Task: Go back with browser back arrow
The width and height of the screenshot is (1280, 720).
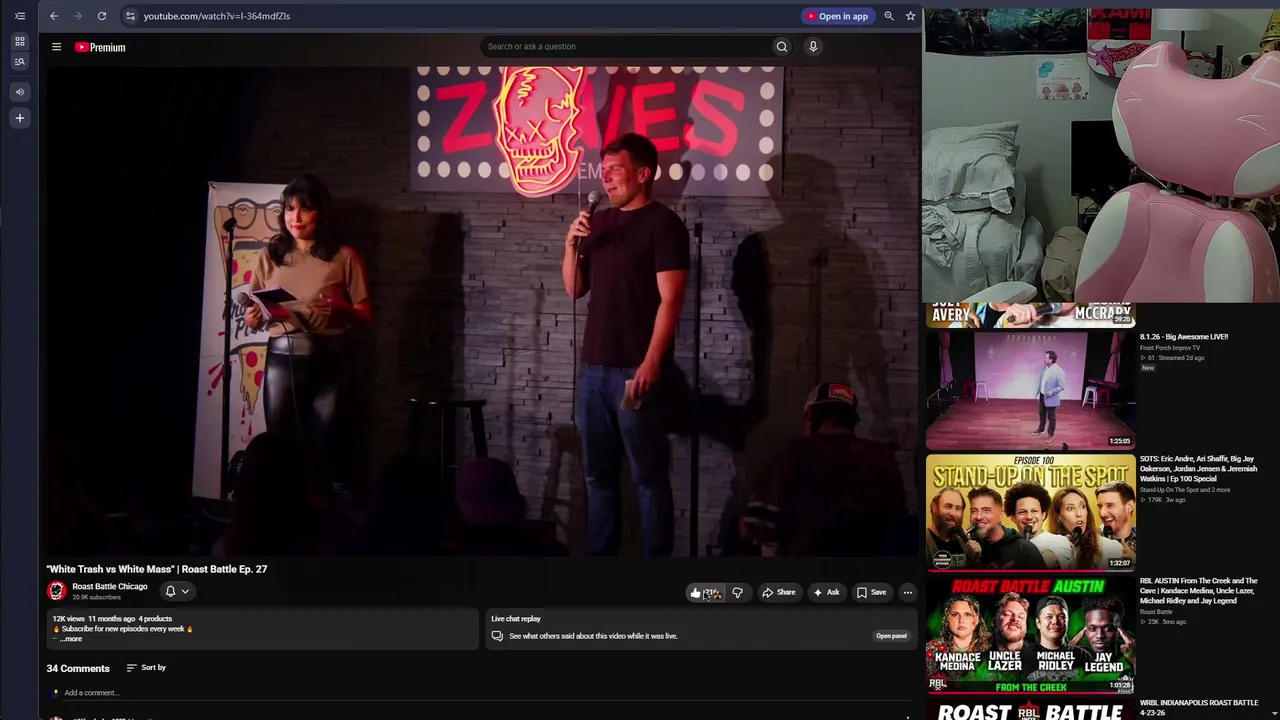Action: (54, 16)
